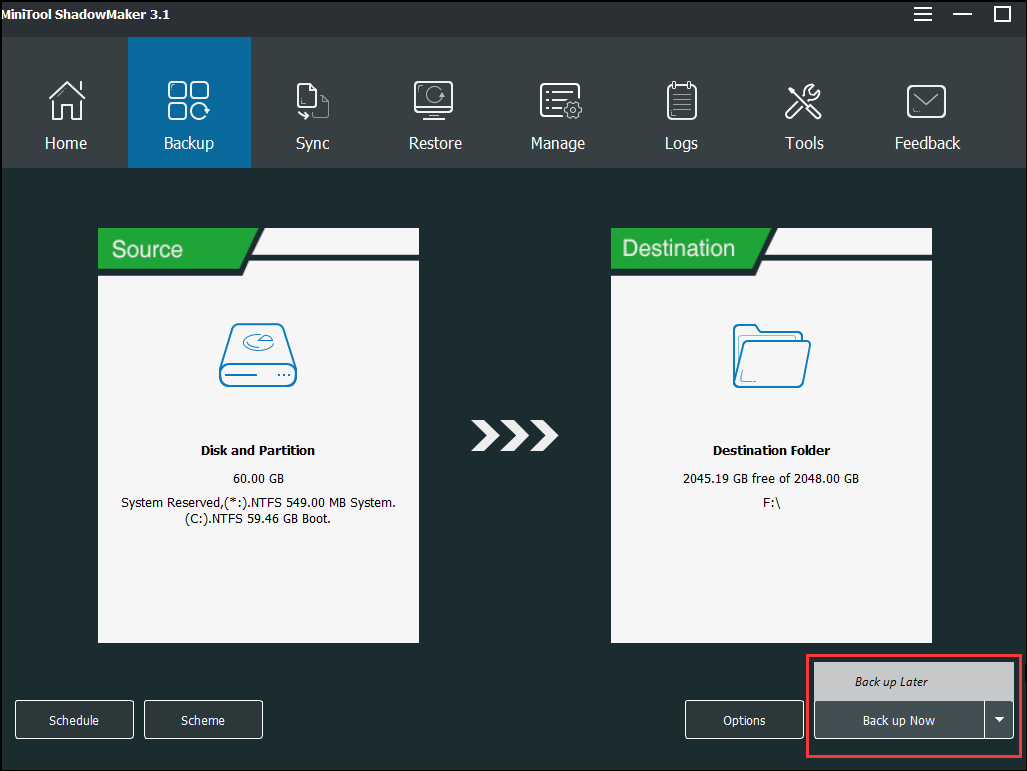This screenshot has width=1027, height=771.
Task: Open the Tools tab label
Action: tap(804, 143)
